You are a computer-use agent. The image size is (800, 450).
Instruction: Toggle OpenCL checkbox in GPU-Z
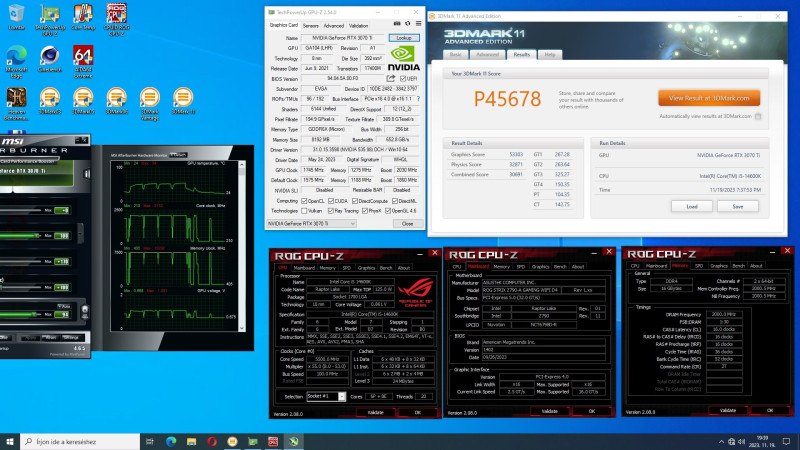(x=305, y=201)
